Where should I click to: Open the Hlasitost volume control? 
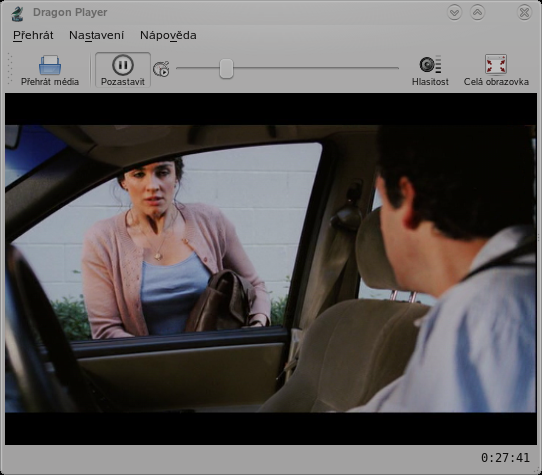(x=430, y=70)
